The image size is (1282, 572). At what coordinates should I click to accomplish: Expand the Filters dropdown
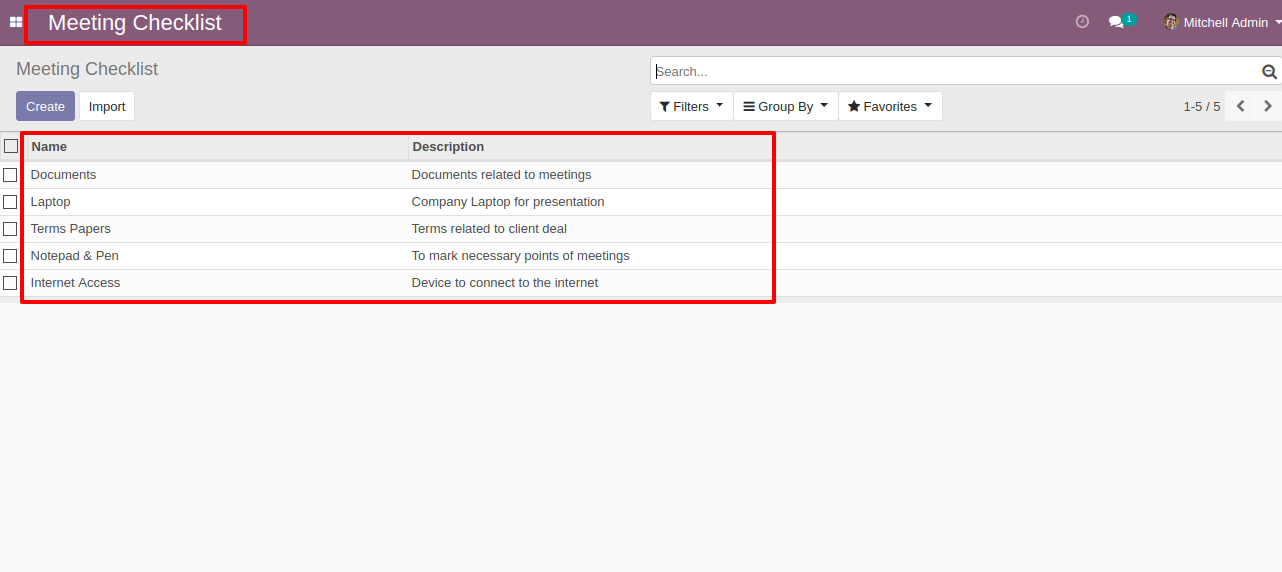(x=691, y=106)
